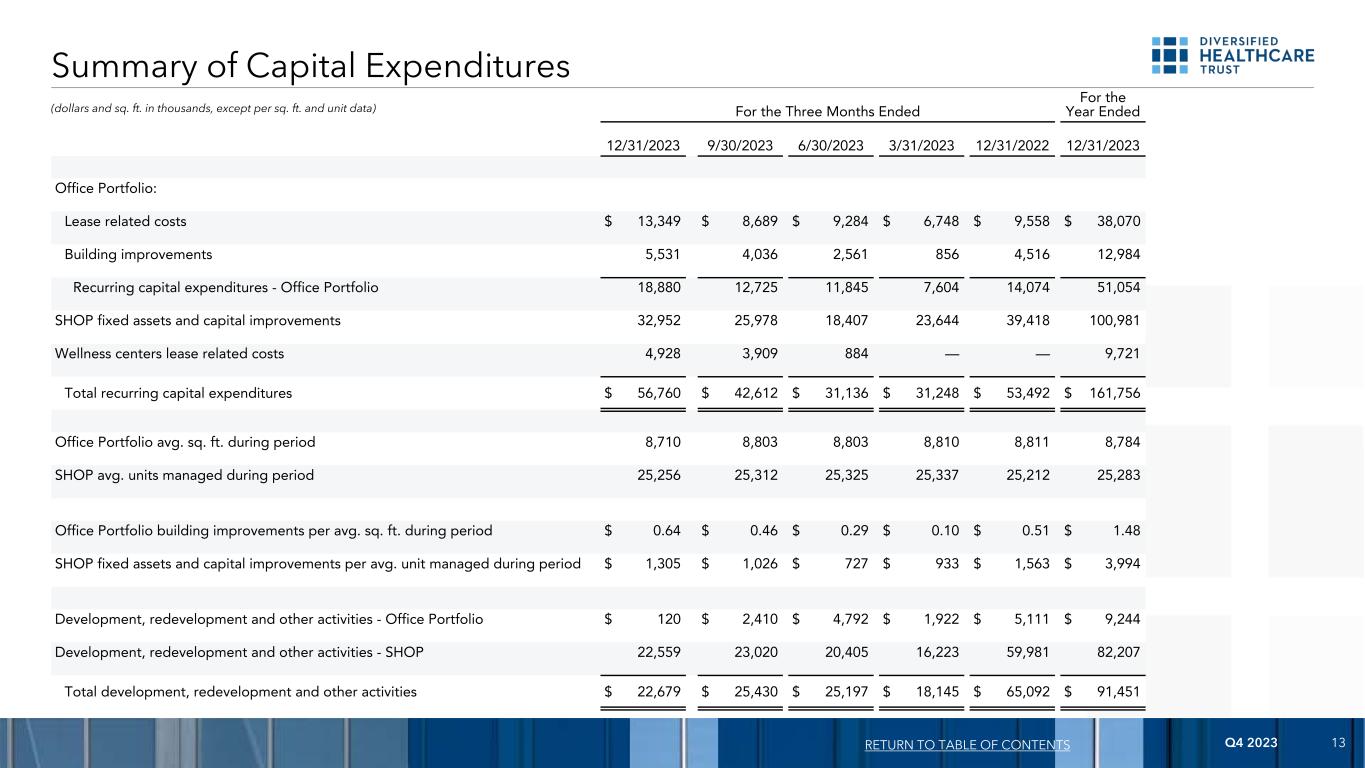Select the 161,756 total recurring expenditures value
The width and height of the screenshot is (1365, 768).
(x=1110, y=393)
